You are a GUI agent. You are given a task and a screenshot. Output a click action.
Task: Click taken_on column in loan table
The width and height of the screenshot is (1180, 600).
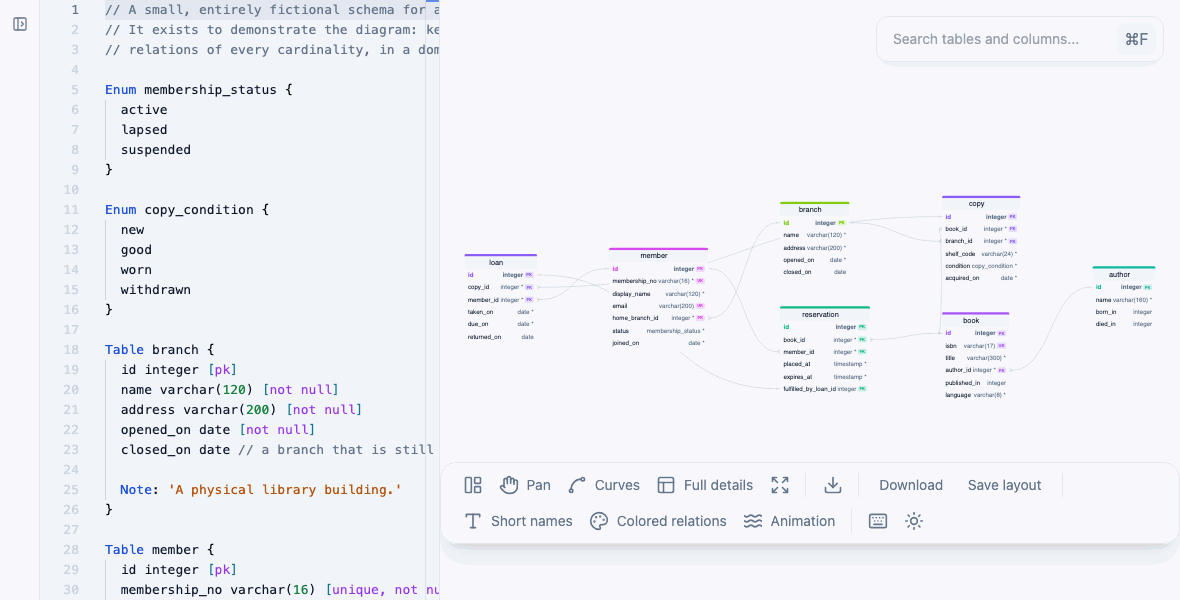[x=500, y=312]
